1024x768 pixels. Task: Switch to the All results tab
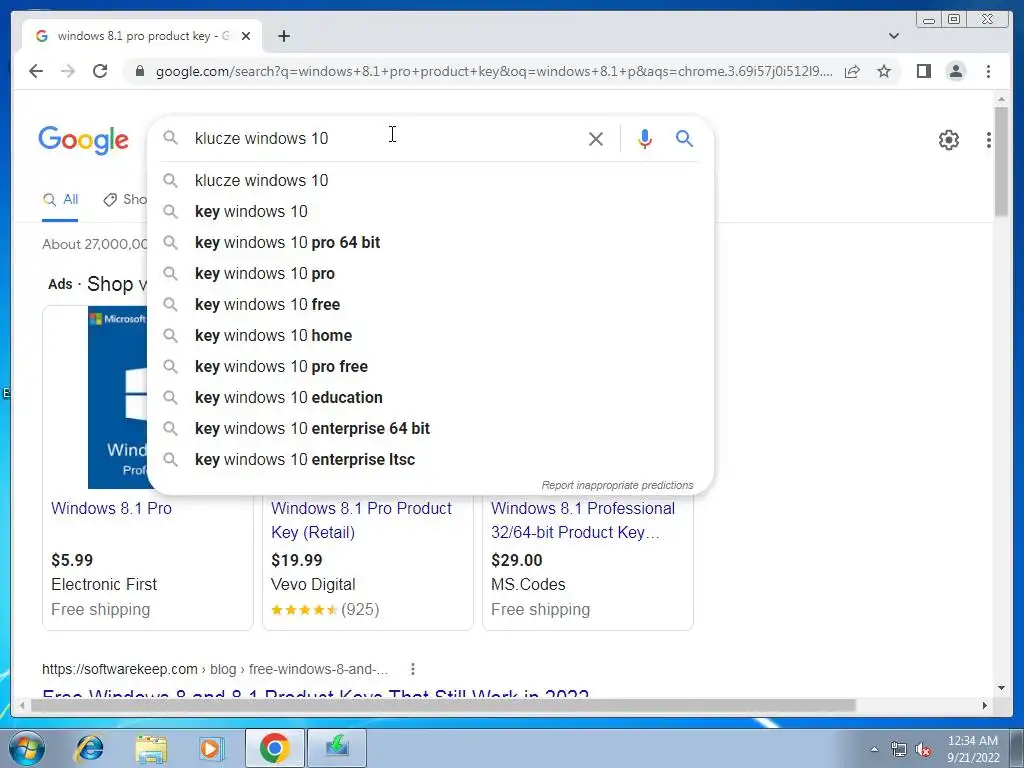[60, 200]
